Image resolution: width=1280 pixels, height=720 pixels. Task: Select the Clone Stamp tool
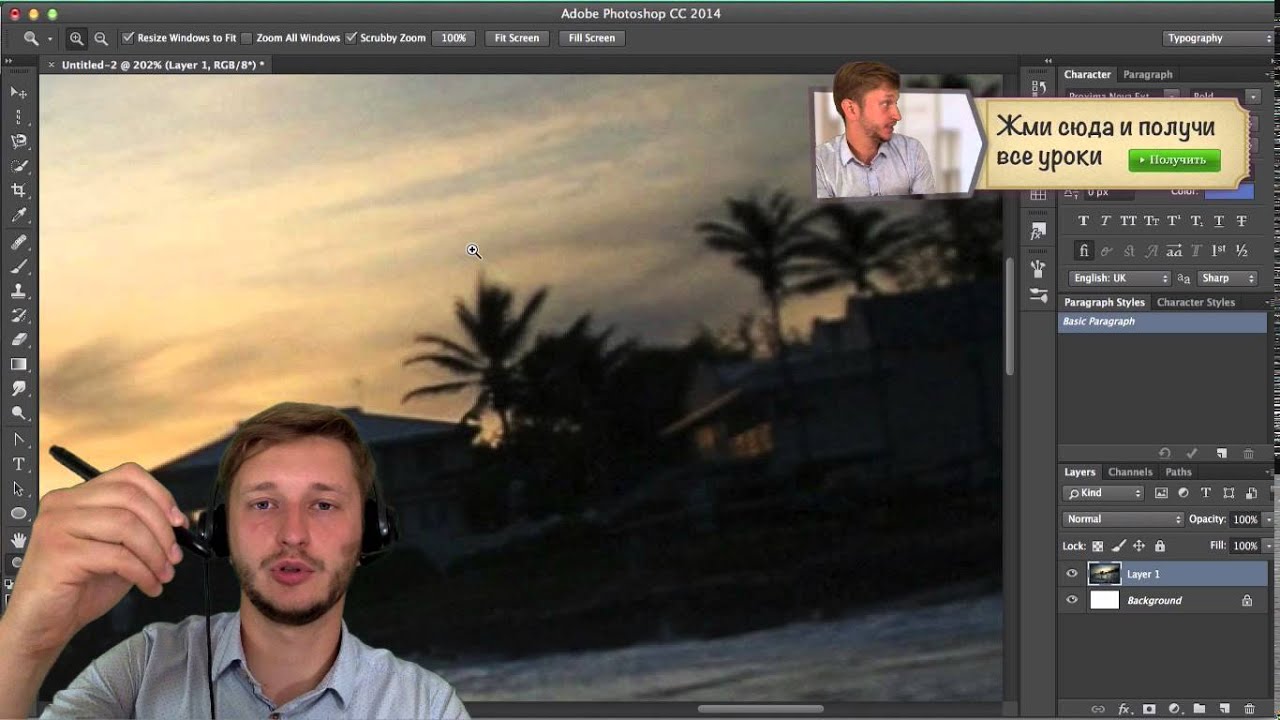(x=18, y=292)
